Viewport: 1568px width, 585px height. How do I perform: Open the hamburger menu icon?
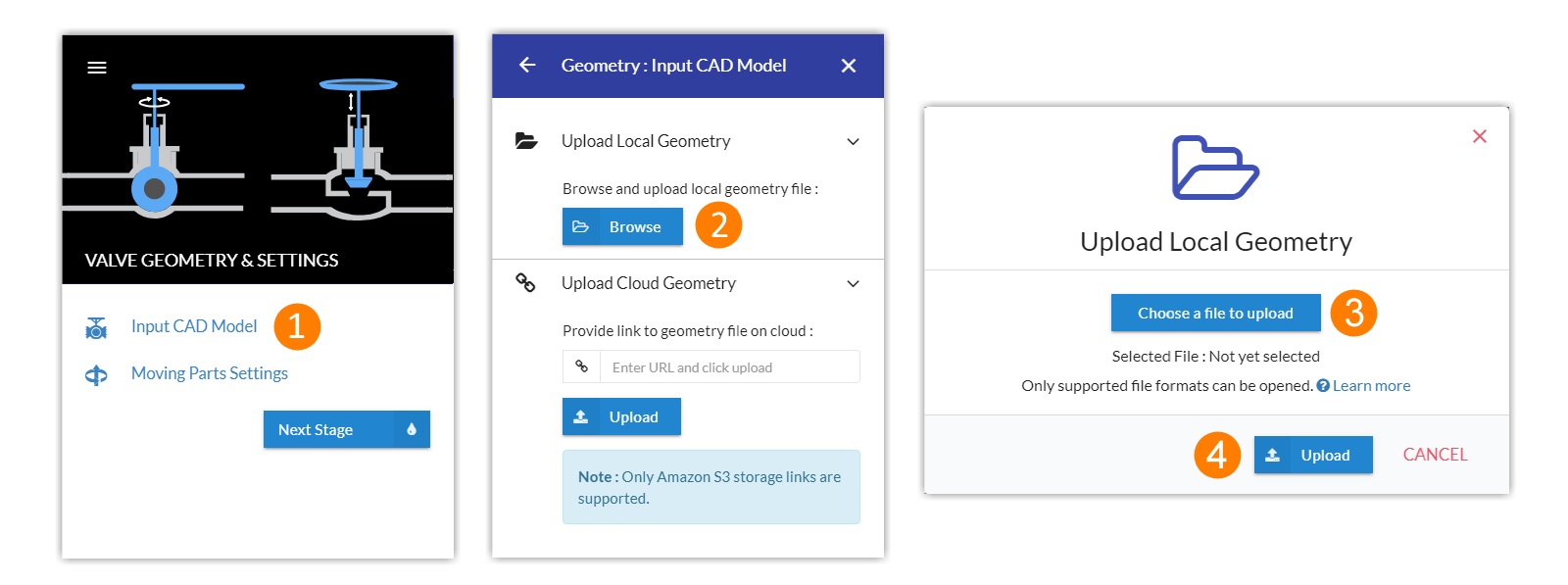pos(97,68)
